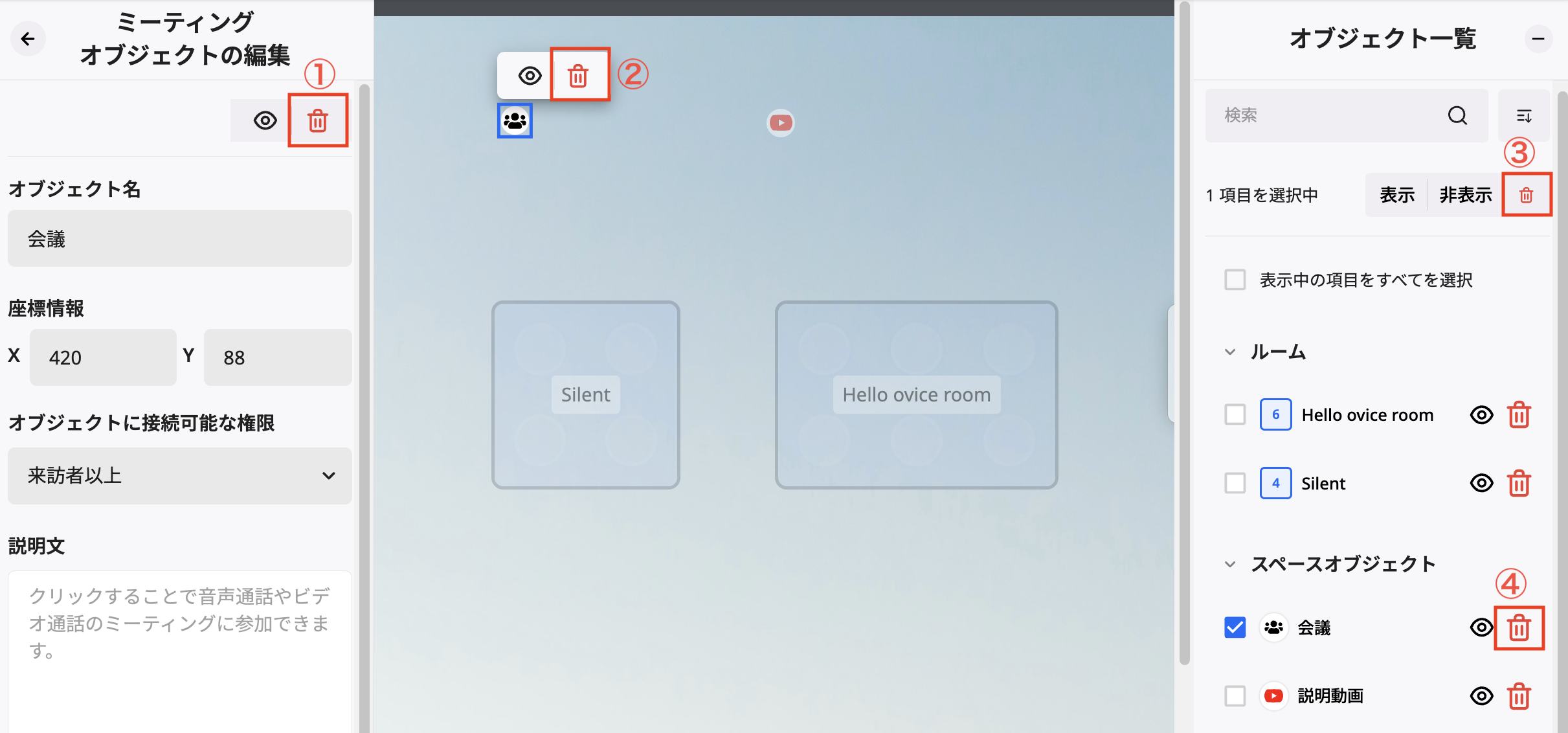The height and width of the screenshot is (733, 1568).
Task: Delete the Silent room via its trash icon
Action: (1519, 482)
